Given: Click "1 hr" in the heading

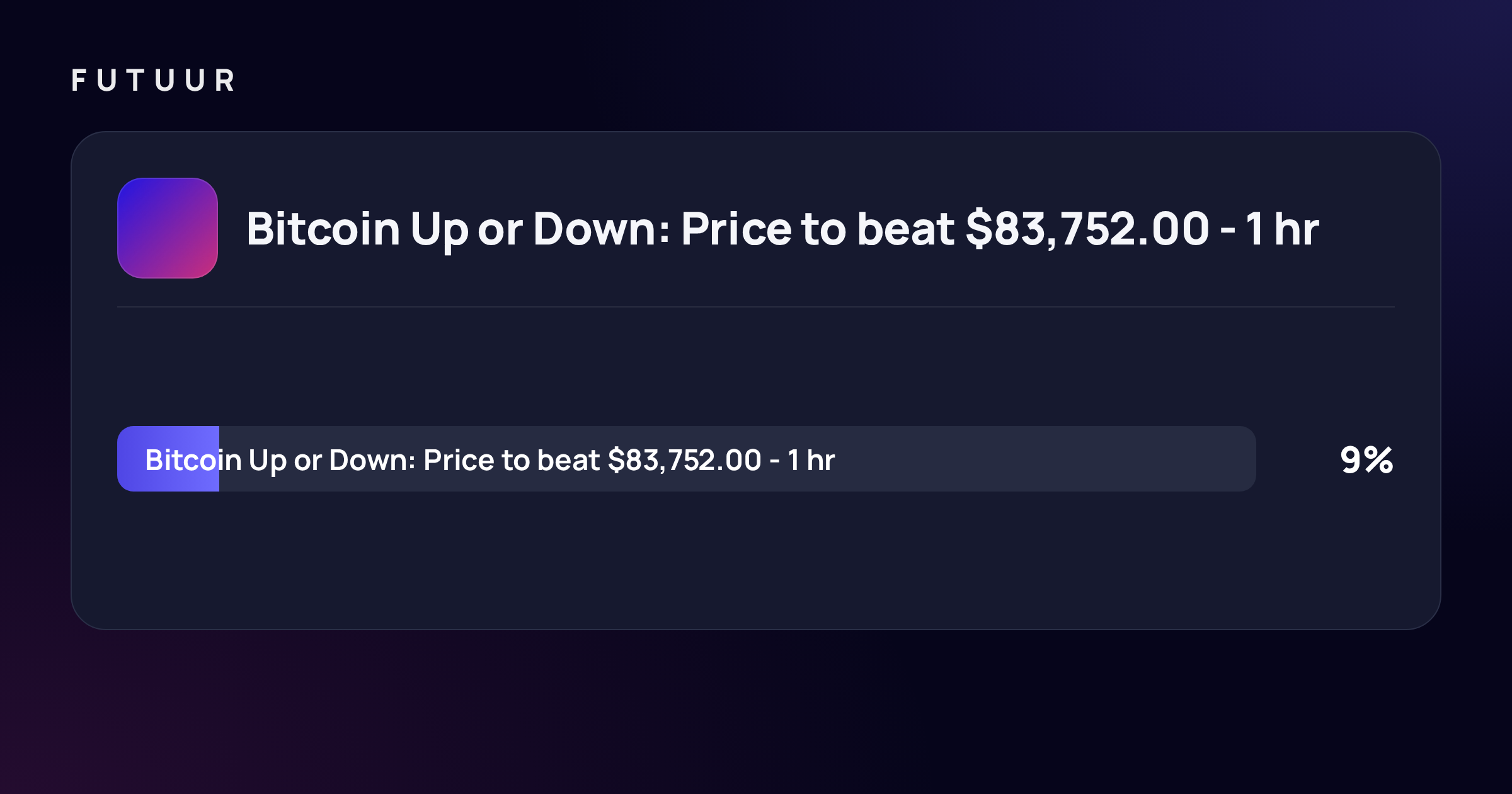Looking at the screenshot, I should tap(1282, 228).
